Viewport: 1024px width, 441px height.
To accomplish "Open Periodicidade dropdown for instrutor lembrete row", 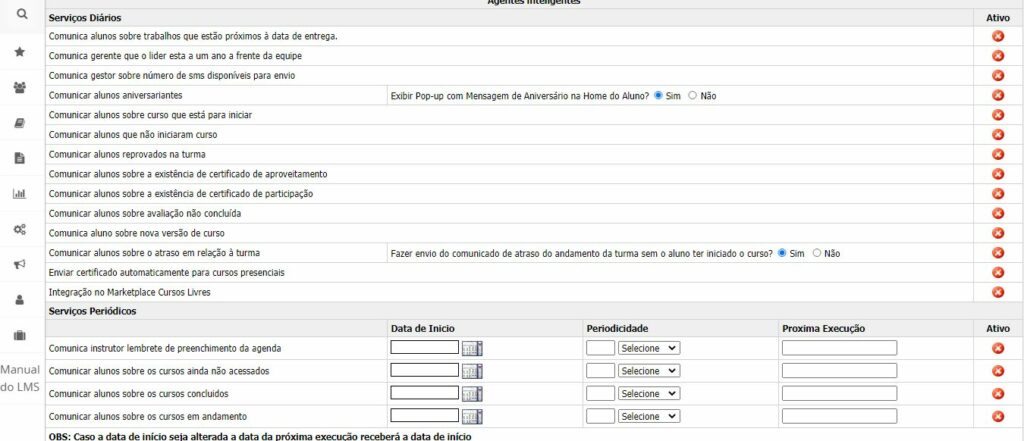I will pyautogui.click(x=648, y=348).
